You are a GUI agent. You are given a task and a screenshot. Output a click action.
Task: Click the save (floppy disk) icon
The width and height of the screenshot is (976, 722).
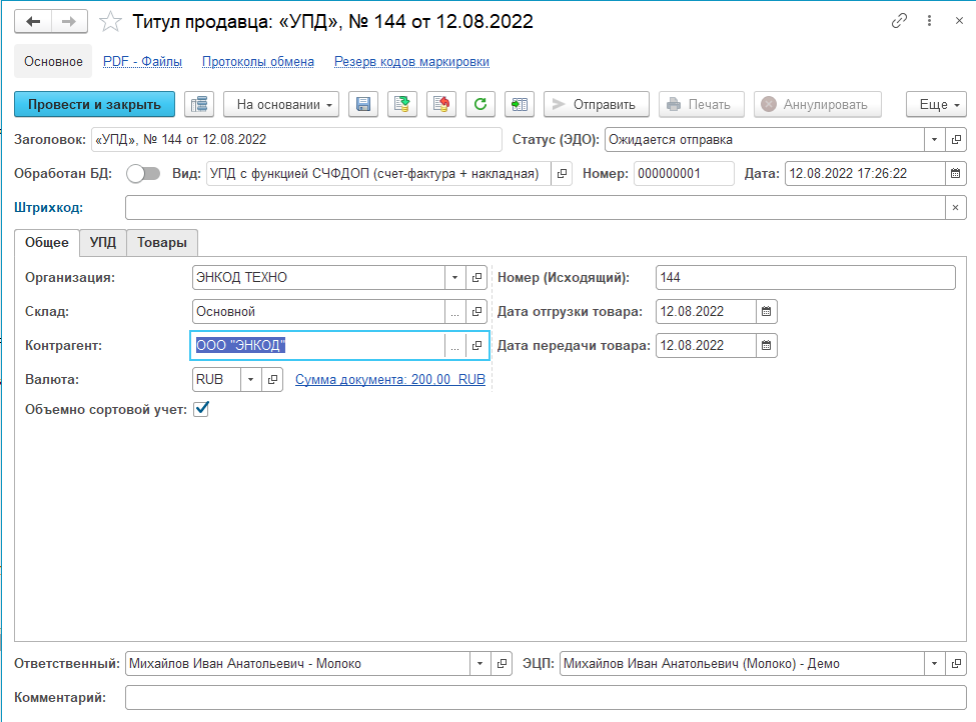coord(363,104)
